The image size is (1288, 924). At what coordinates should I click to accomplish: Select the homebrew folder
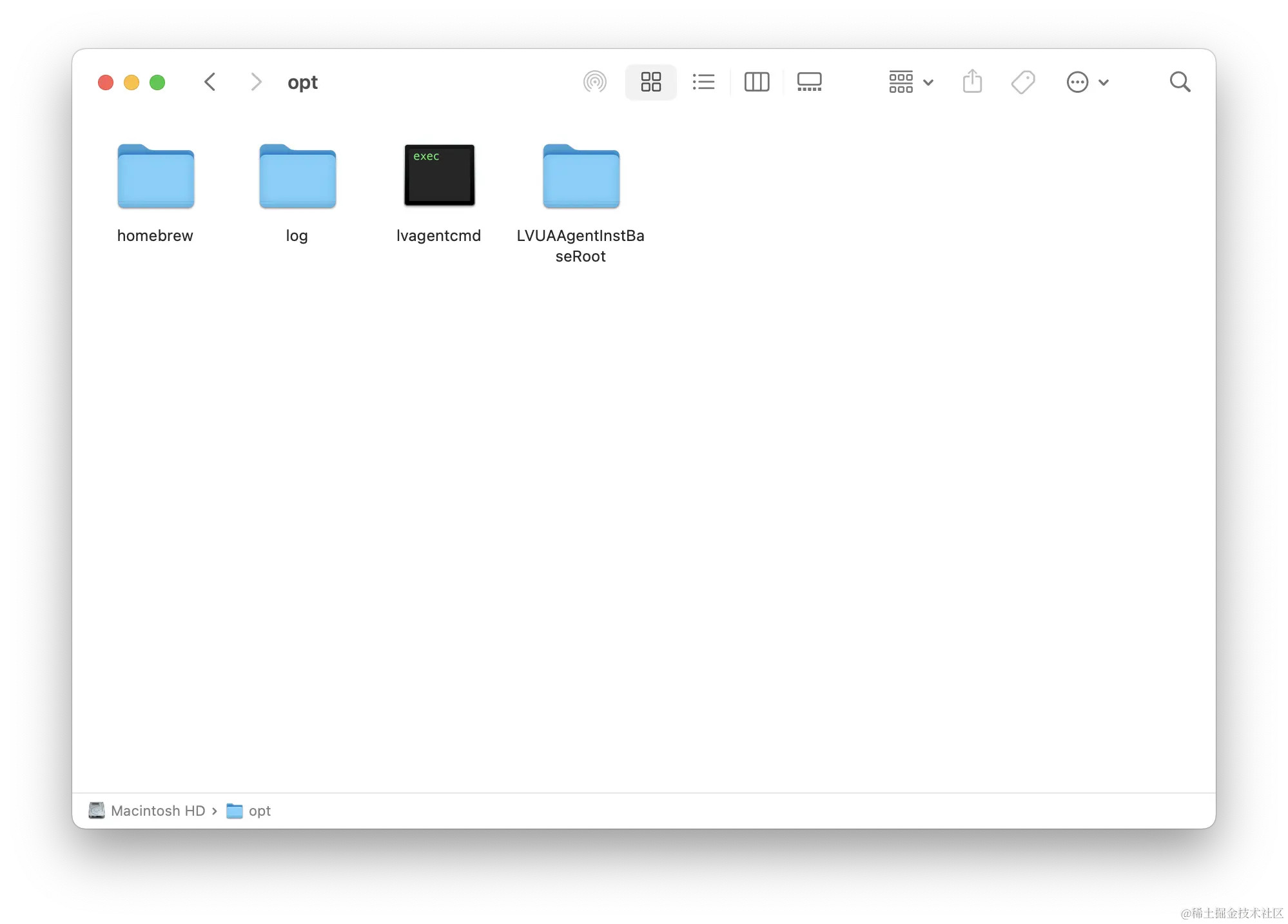pos(155,176)
